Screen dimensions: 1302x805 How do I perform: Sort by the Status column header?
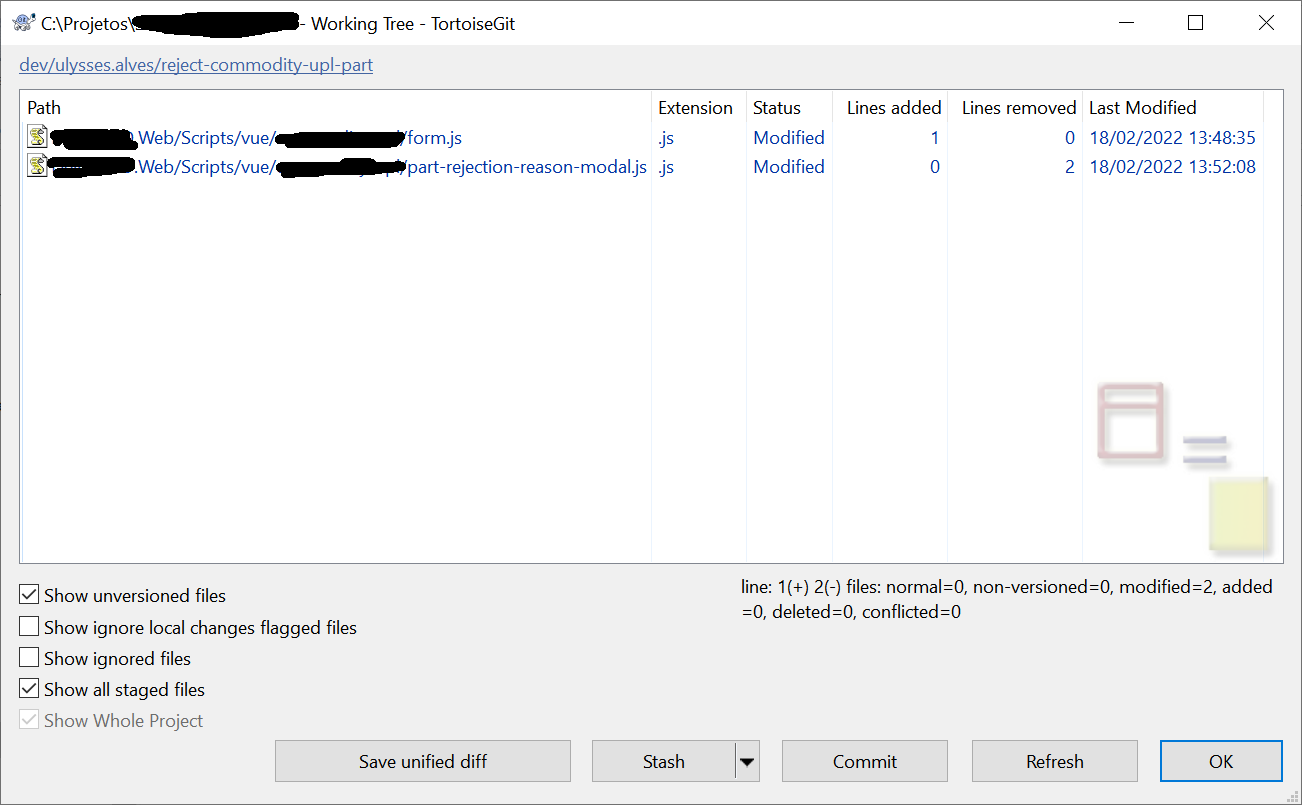tap(789, 107)
